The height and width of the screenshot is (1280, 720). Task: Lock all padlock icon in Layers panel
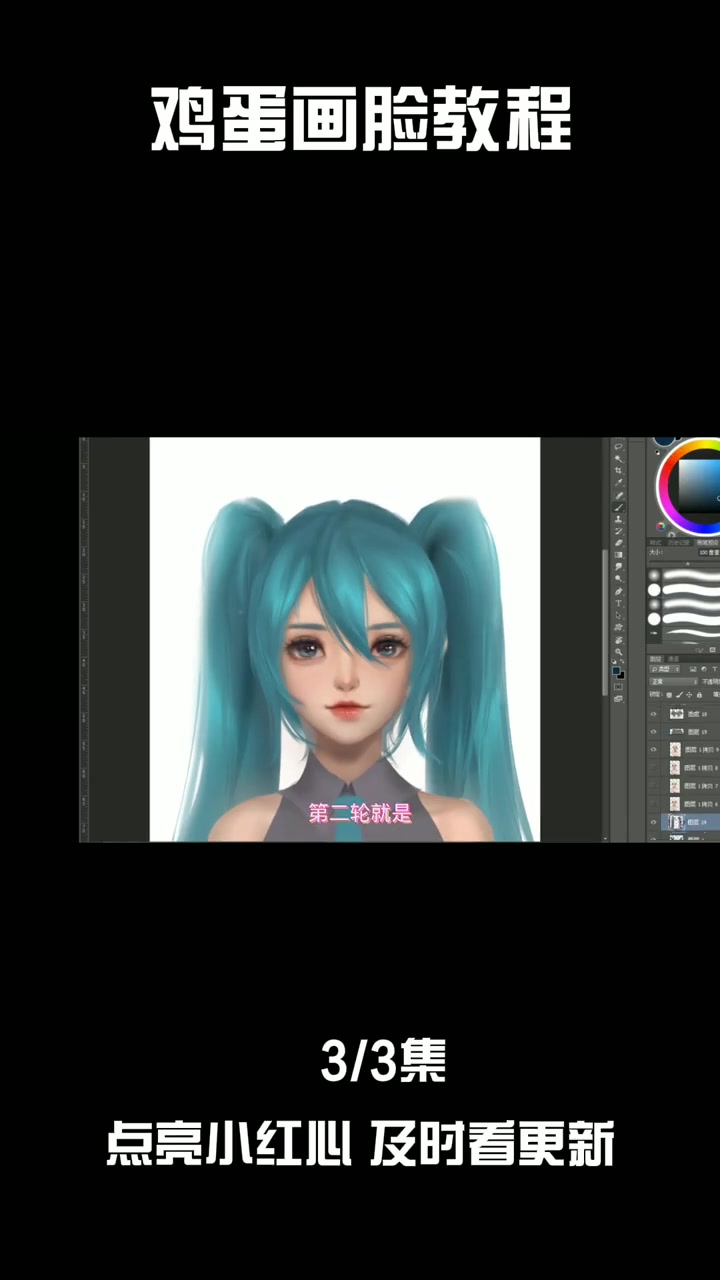click(699, 695)
